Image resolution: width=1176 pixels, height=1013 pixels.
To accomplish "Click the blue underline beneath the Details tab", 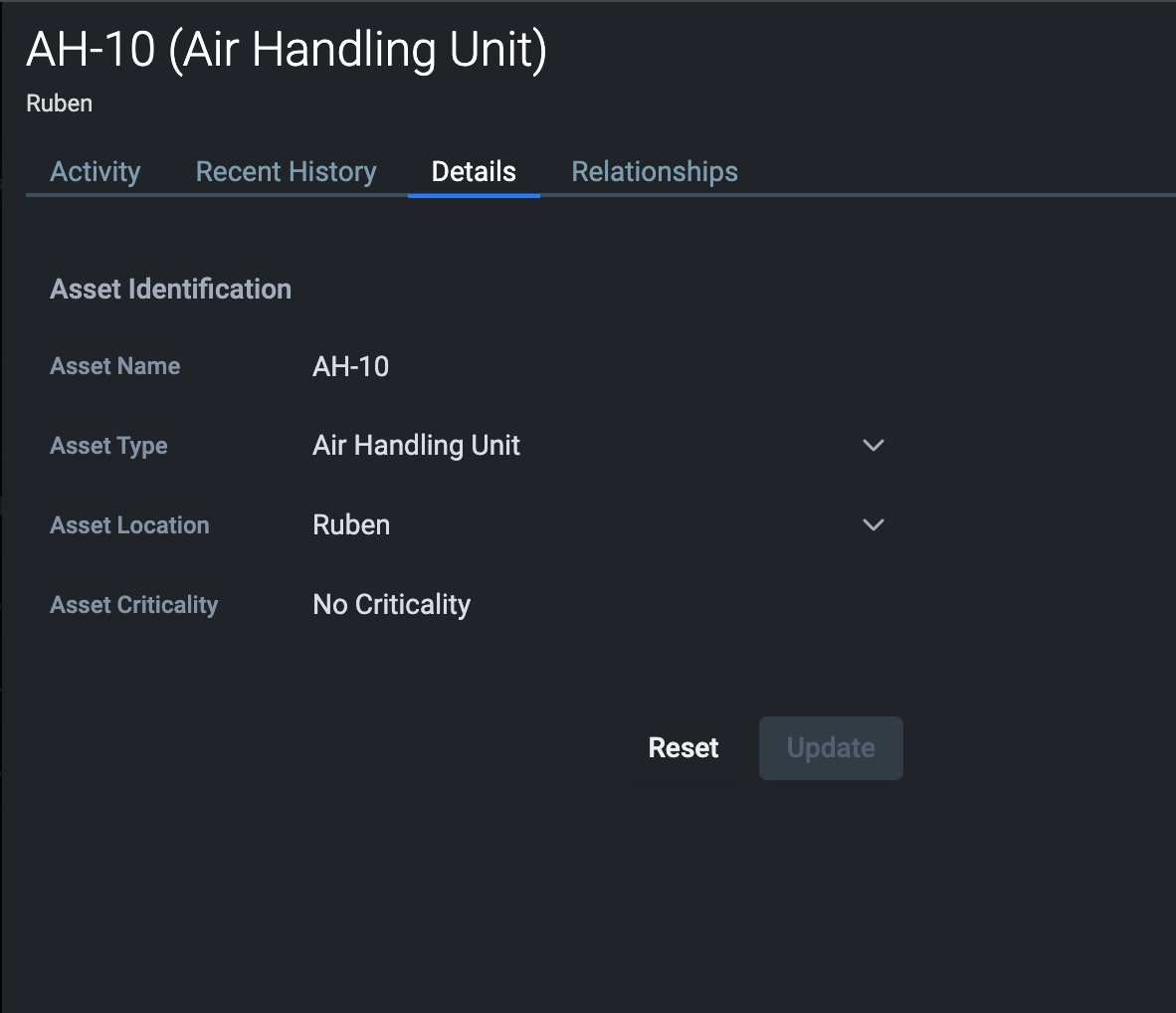I will (474, 196).
